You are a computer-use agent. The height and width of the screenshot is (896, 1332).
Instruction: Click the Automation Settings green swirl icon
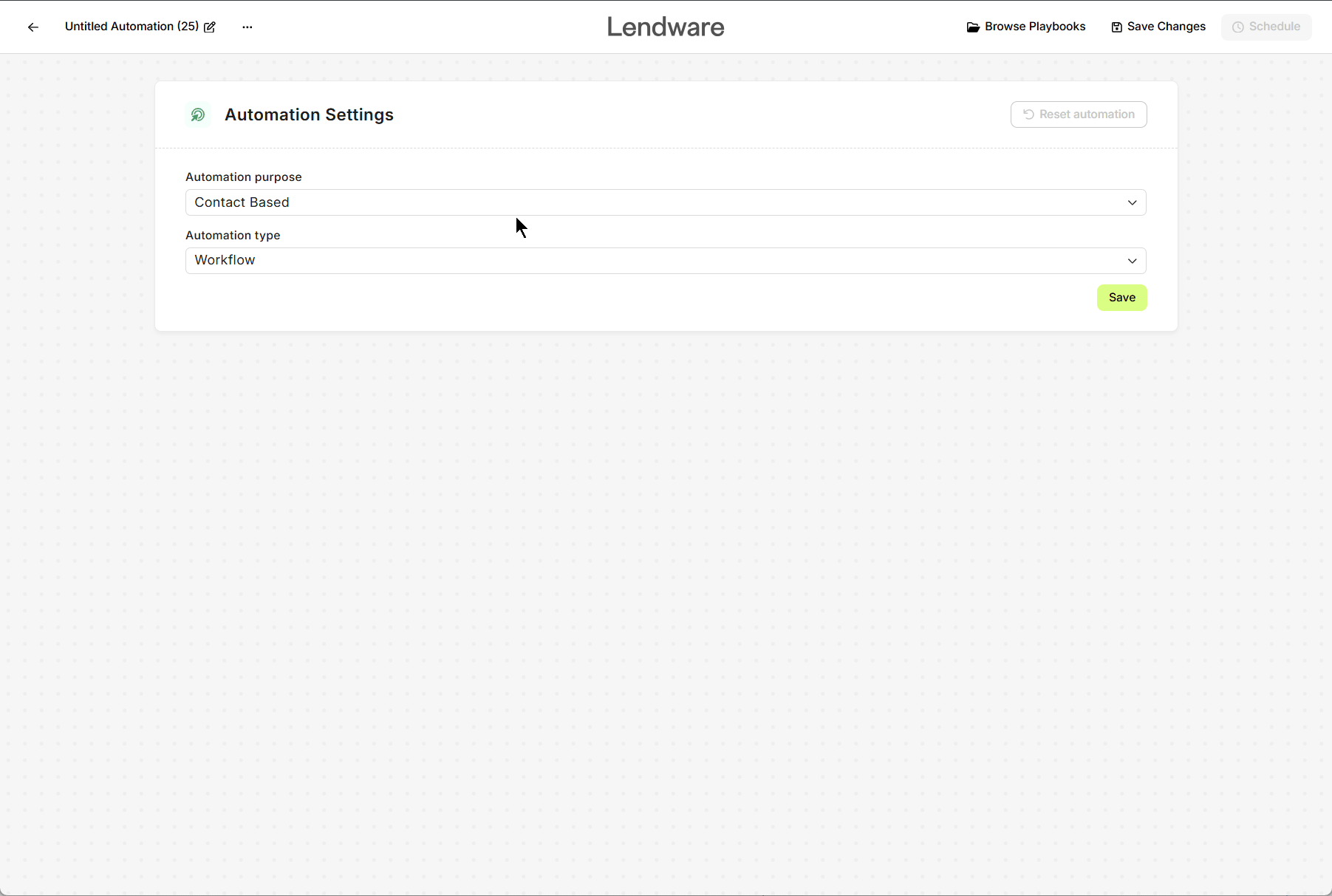(x=198, y=114)
